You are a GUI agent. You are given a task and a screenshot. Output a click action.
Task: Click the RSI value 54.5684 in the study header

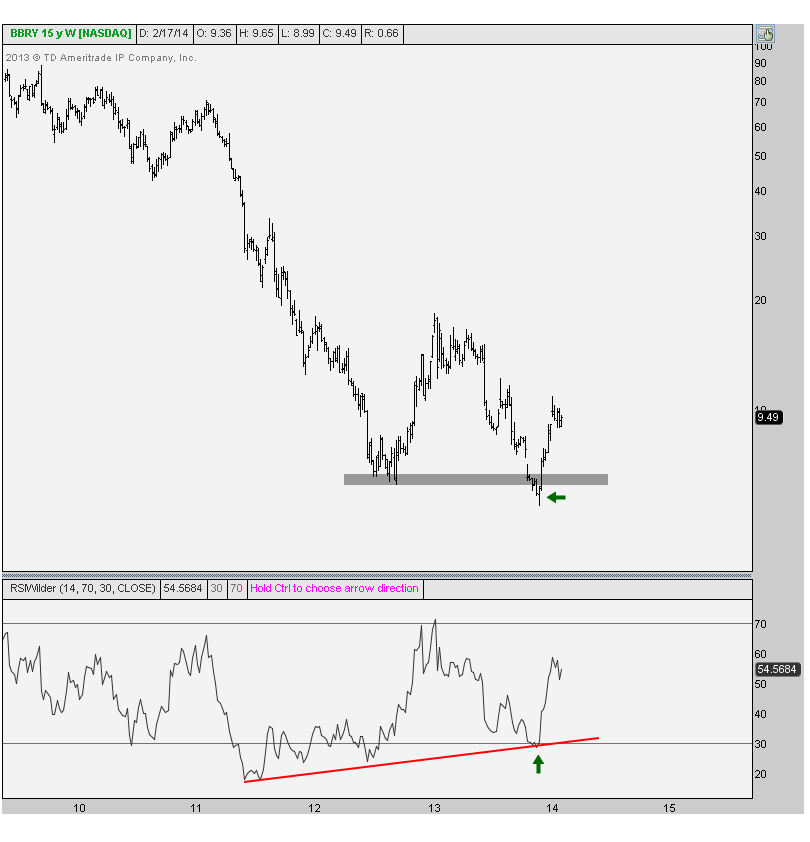pos(183,589)
